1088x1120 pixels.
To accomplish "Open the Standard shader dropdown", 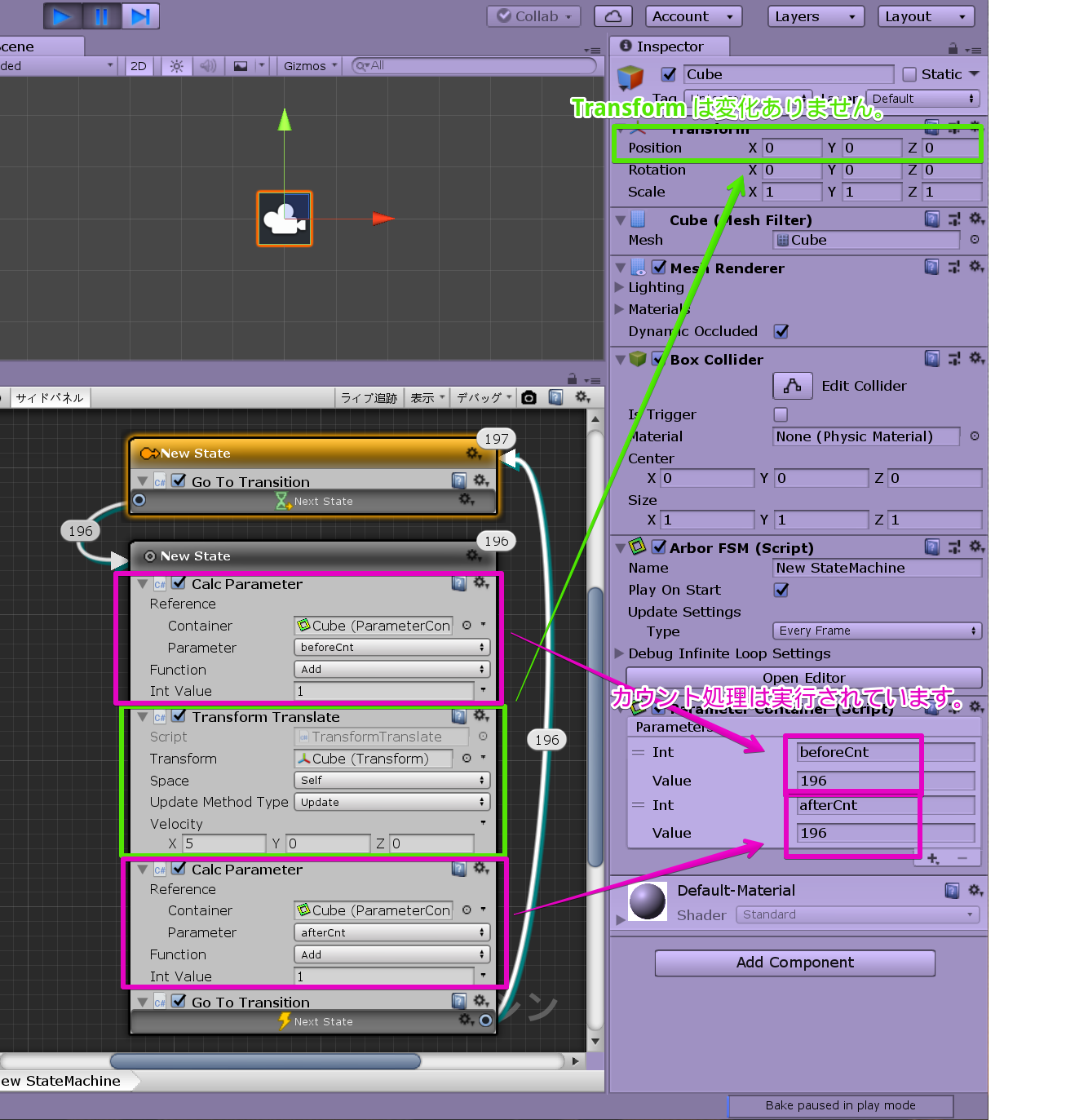I will coord(856,914).
